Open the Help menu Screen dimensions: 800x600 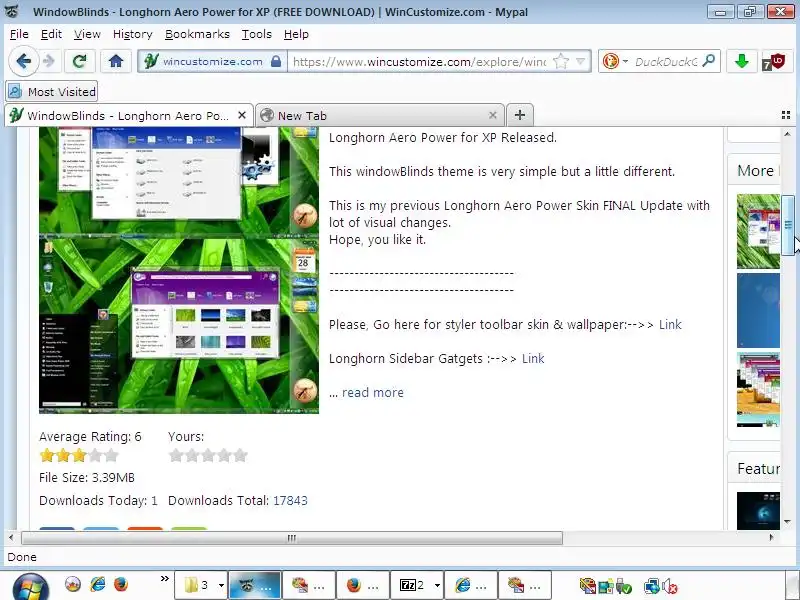pyautogui.click(x=296, y=34)
